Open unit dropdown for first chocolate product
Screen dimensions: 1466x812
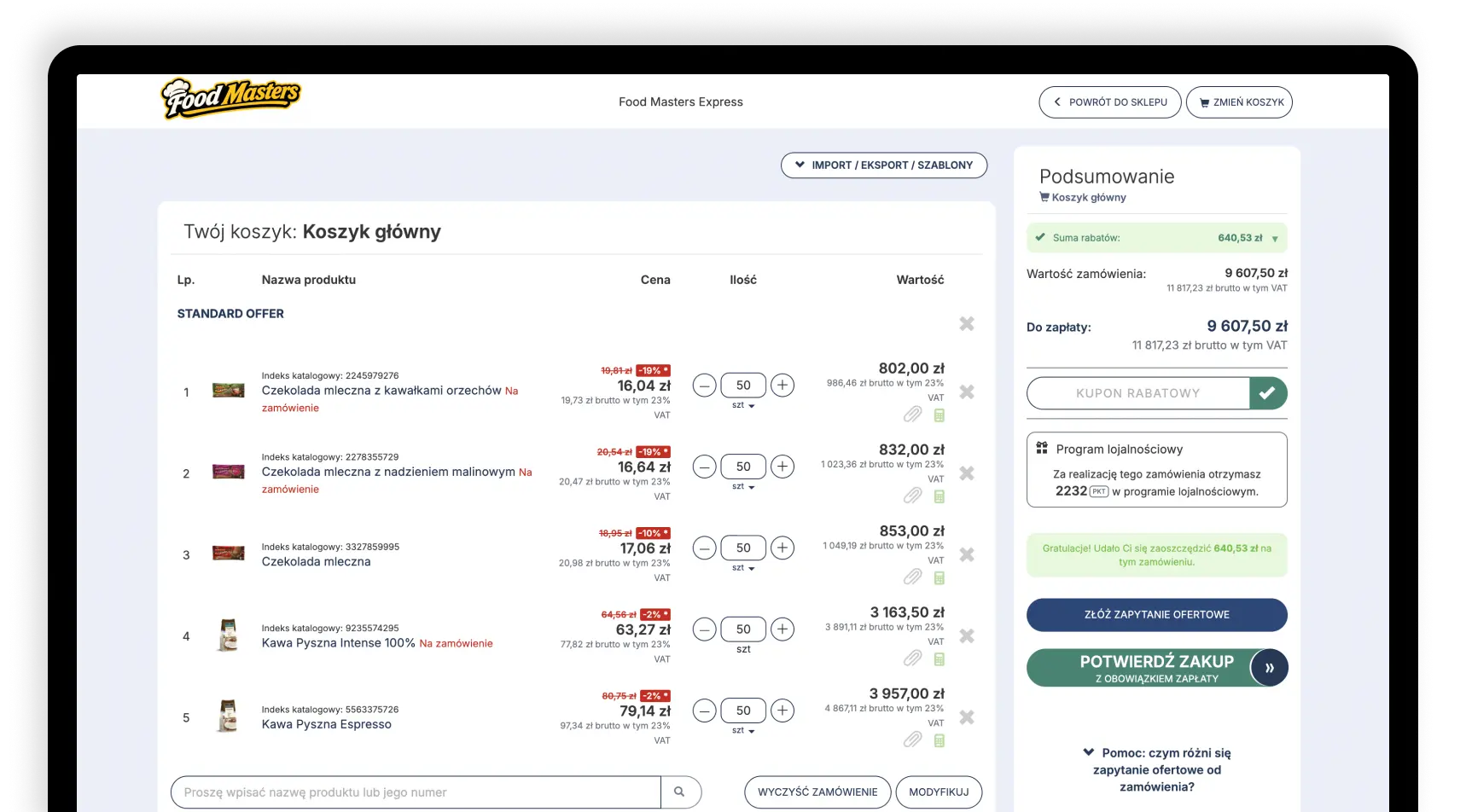pyautogui.click(x=744, y=406)
